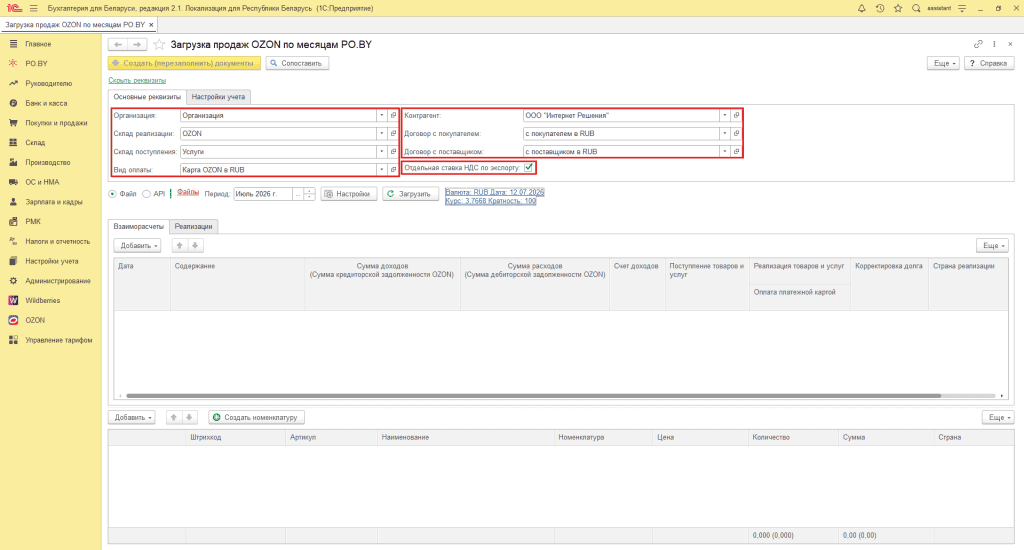Close the Загрузка продаж OZON tab
The height and width of the screenshot is (550, 1024).
point(152,25)
